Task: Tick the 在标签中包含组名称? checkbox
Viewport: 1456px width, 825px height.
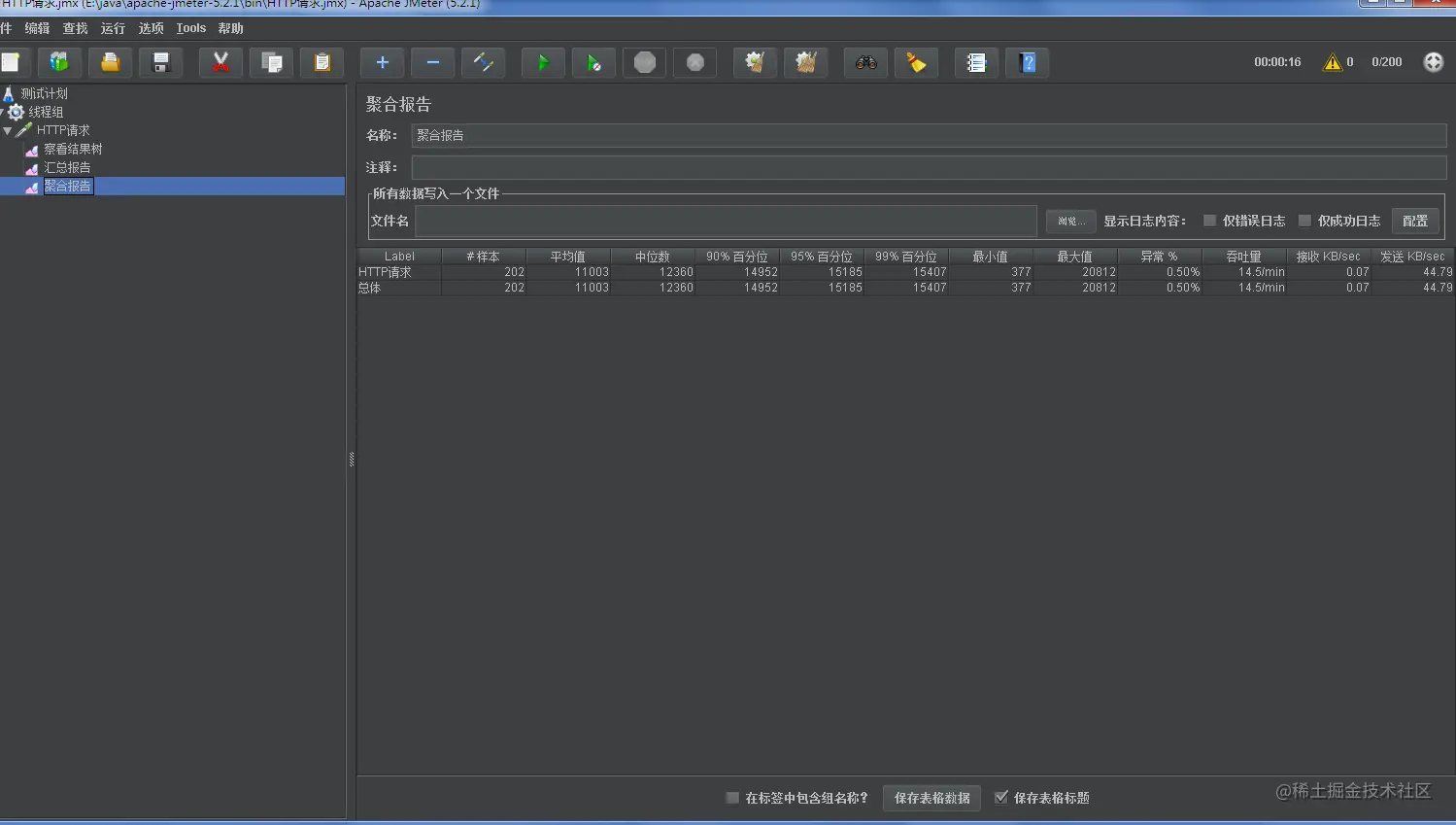Action: tap(732, 798)
